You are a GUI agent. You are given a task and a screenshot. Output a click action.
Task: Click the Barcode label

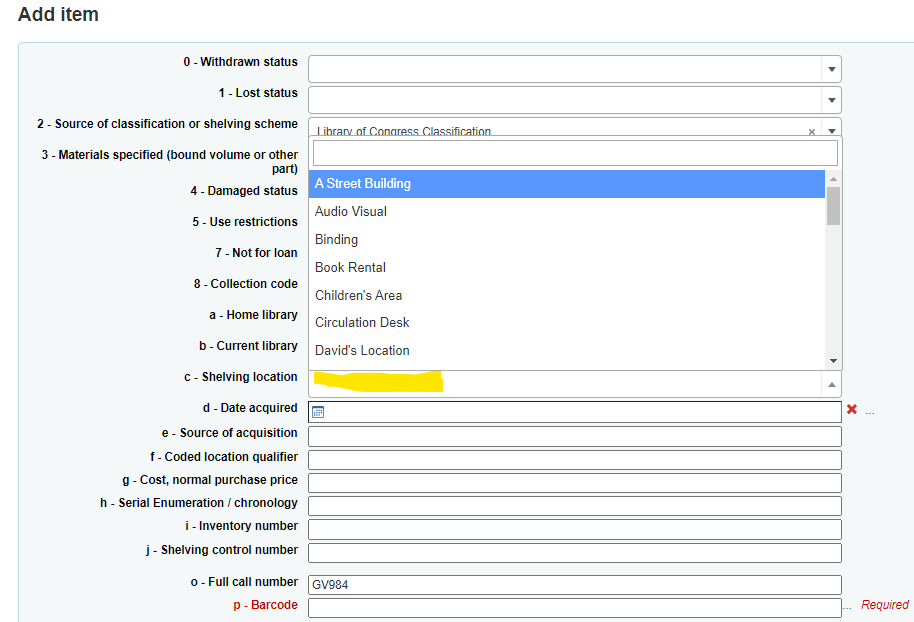pos(265,605)
